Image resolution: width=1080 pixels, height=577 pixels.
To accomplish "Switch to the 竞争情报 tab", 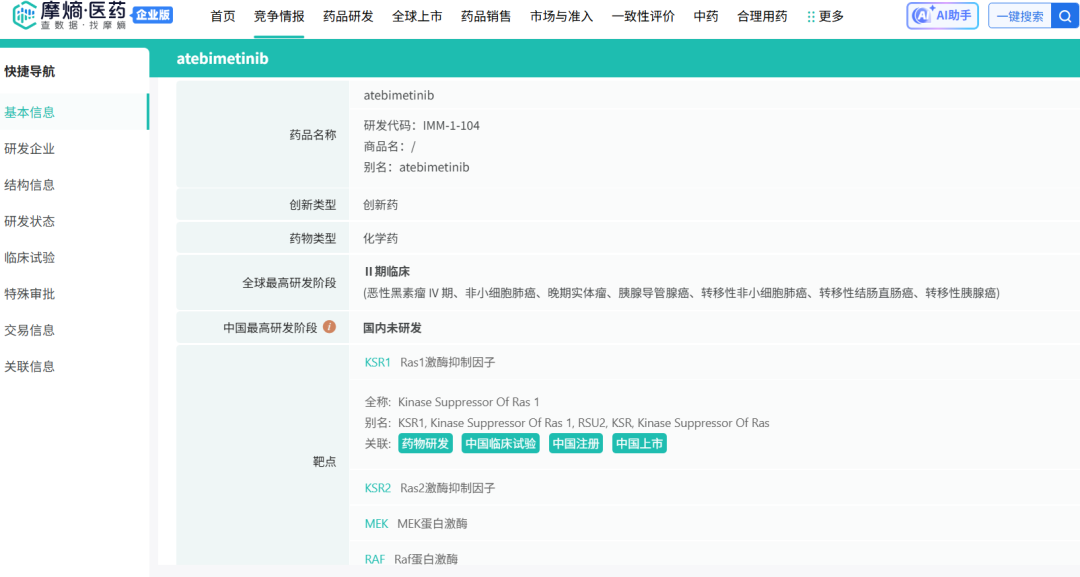I will click(277, 15).
